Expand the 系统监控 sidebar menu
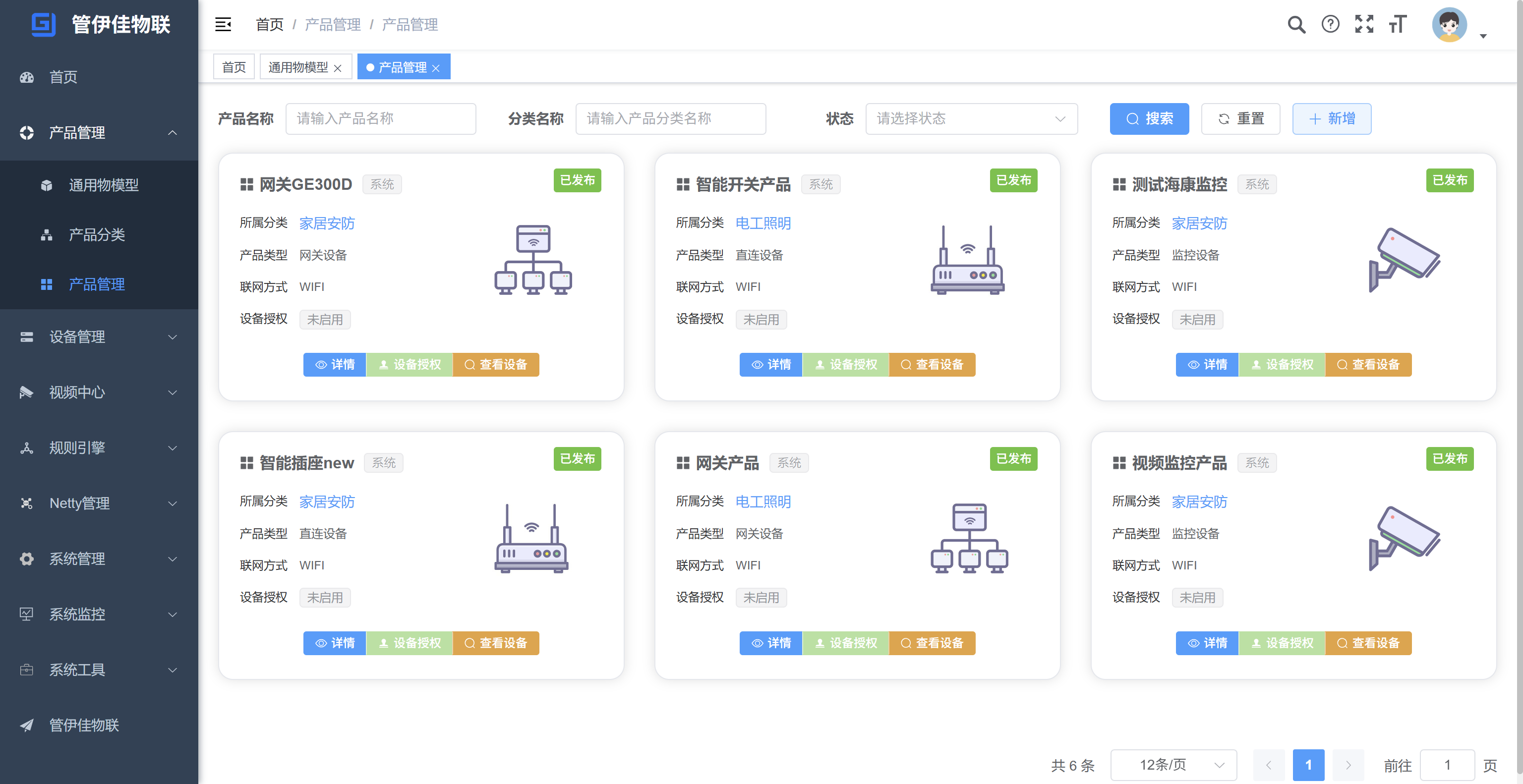 99,615
